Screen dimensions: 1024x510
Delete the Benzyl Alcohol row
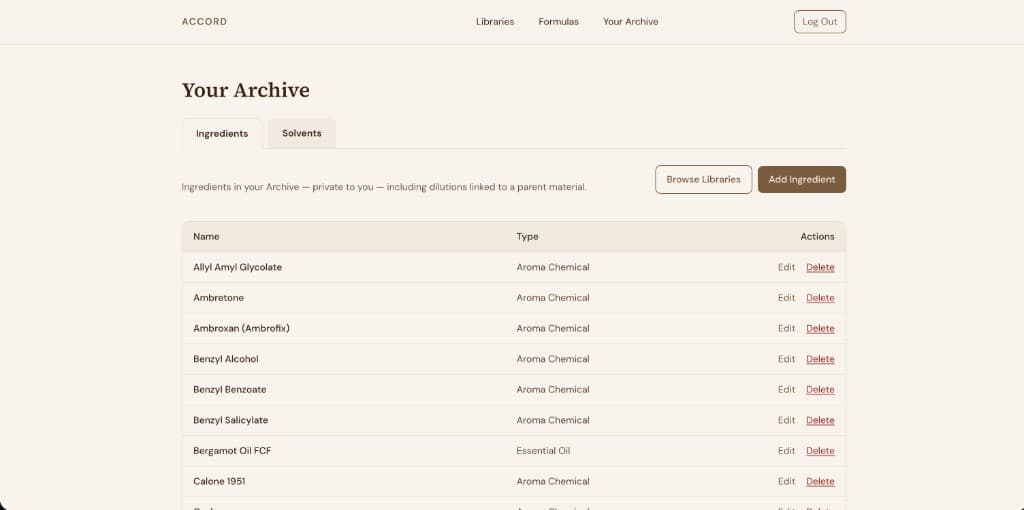[x=820, y=359]
